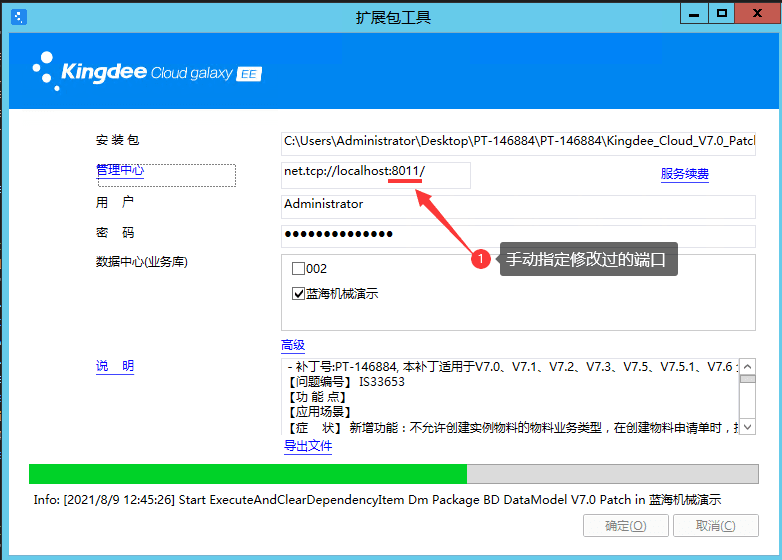Click the net.tcp management center address field

376,174
